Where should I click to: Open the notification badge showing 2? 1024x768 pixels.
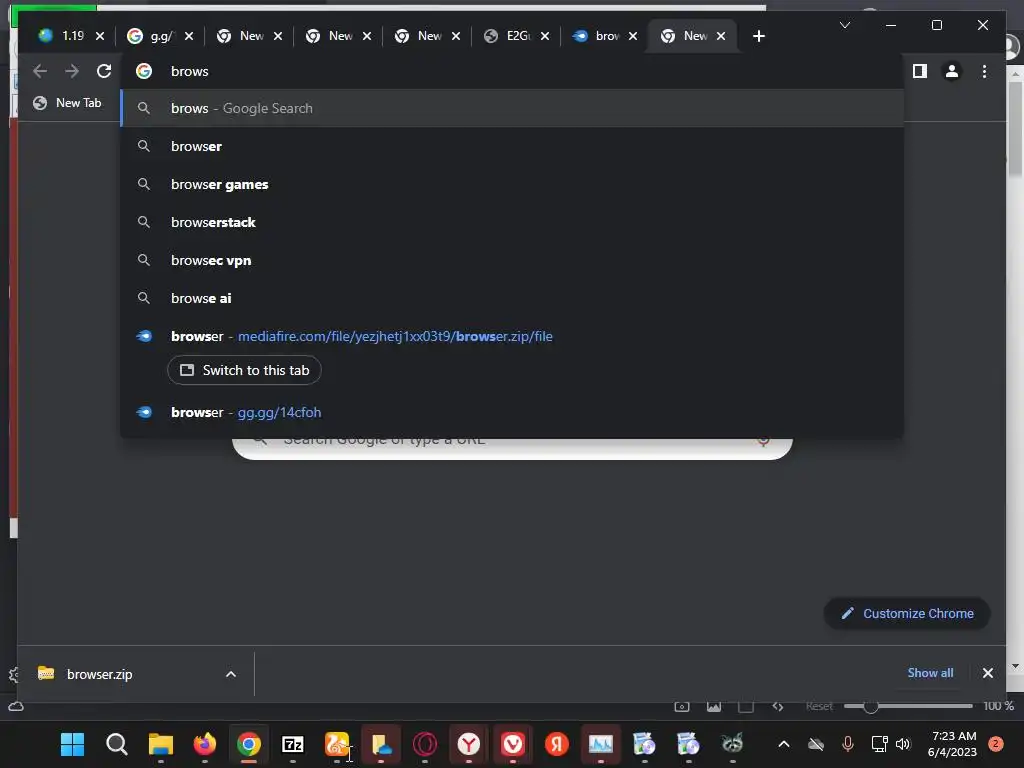pos(996,744)
